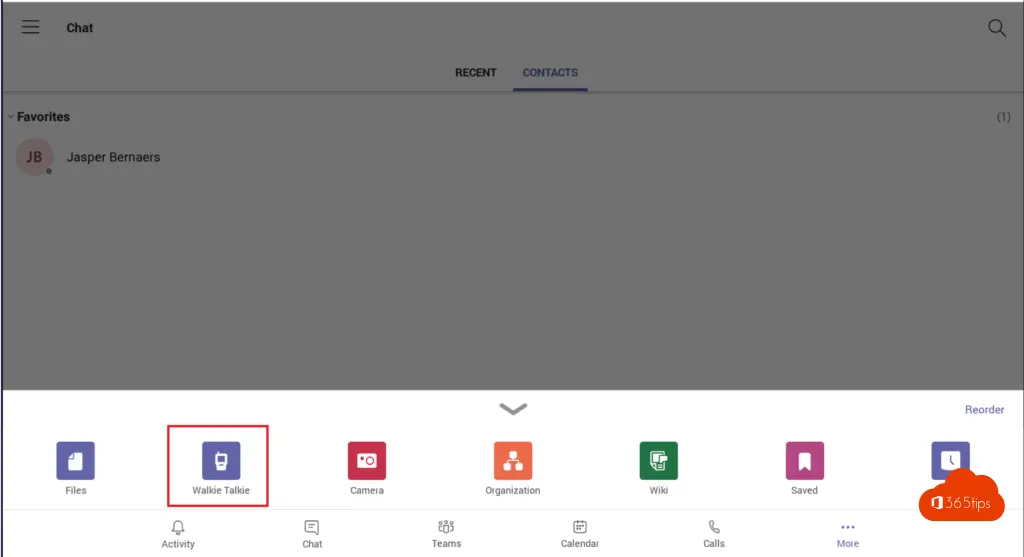Collapse the app drawer with the chevron
This screenshot has width=1024, height=557.
tap(513, 409)
